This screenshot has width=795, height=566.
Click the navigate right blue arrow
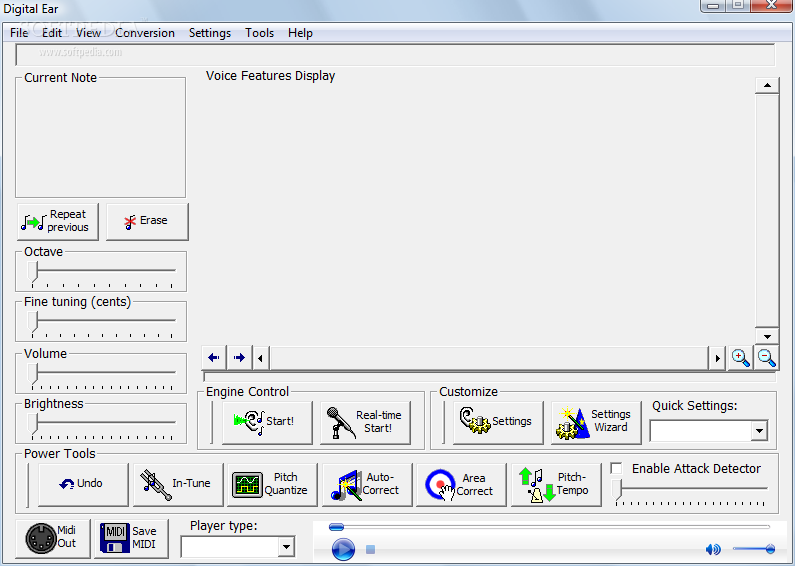[x=239, y=358]
